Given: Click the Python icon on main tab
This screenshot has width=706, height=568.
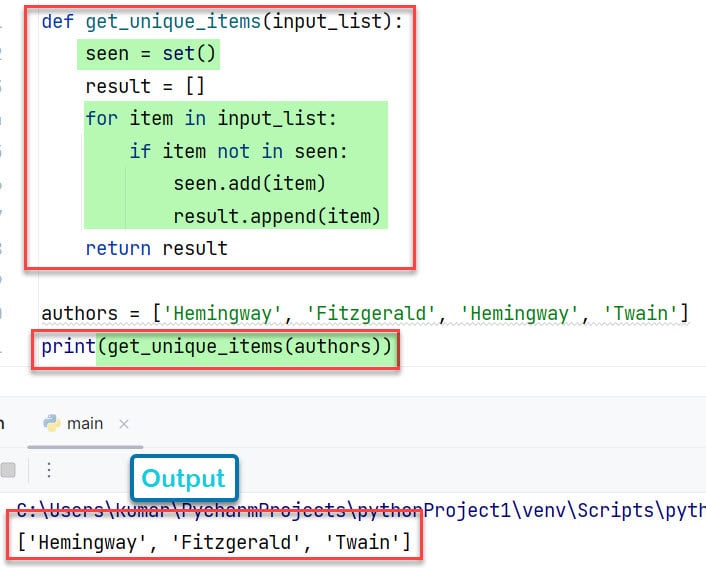Looking at the screenshot, I should click(x=52, y=424).
